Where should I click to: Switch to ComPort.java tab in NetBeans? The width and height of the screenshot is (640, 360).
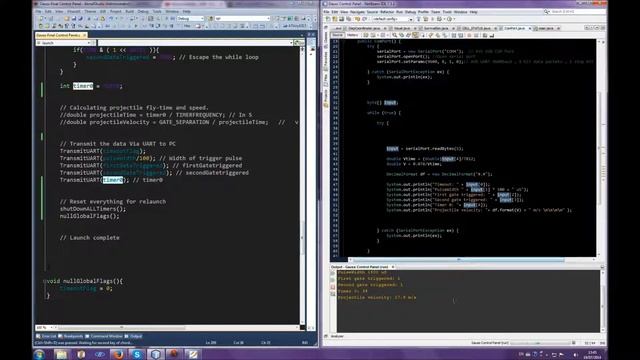click(x=514, y=28)
